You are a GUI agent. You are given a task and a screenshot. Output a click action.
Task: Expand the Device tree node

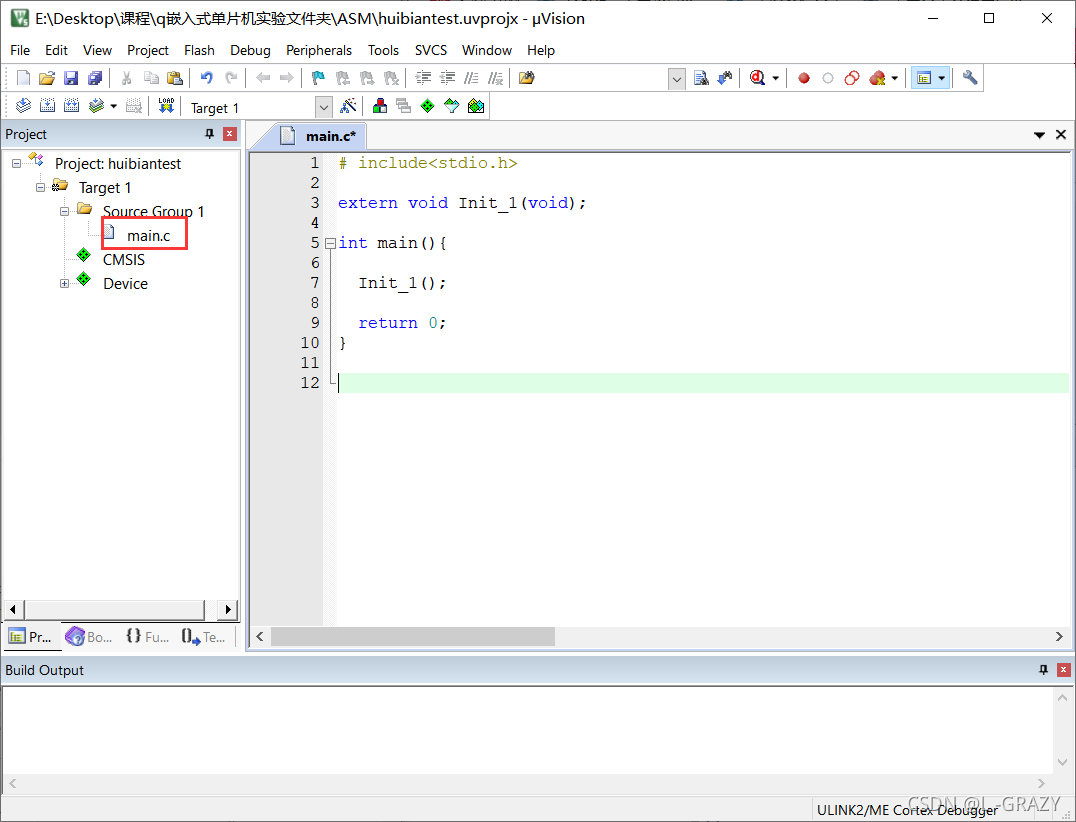click(65, 283)
